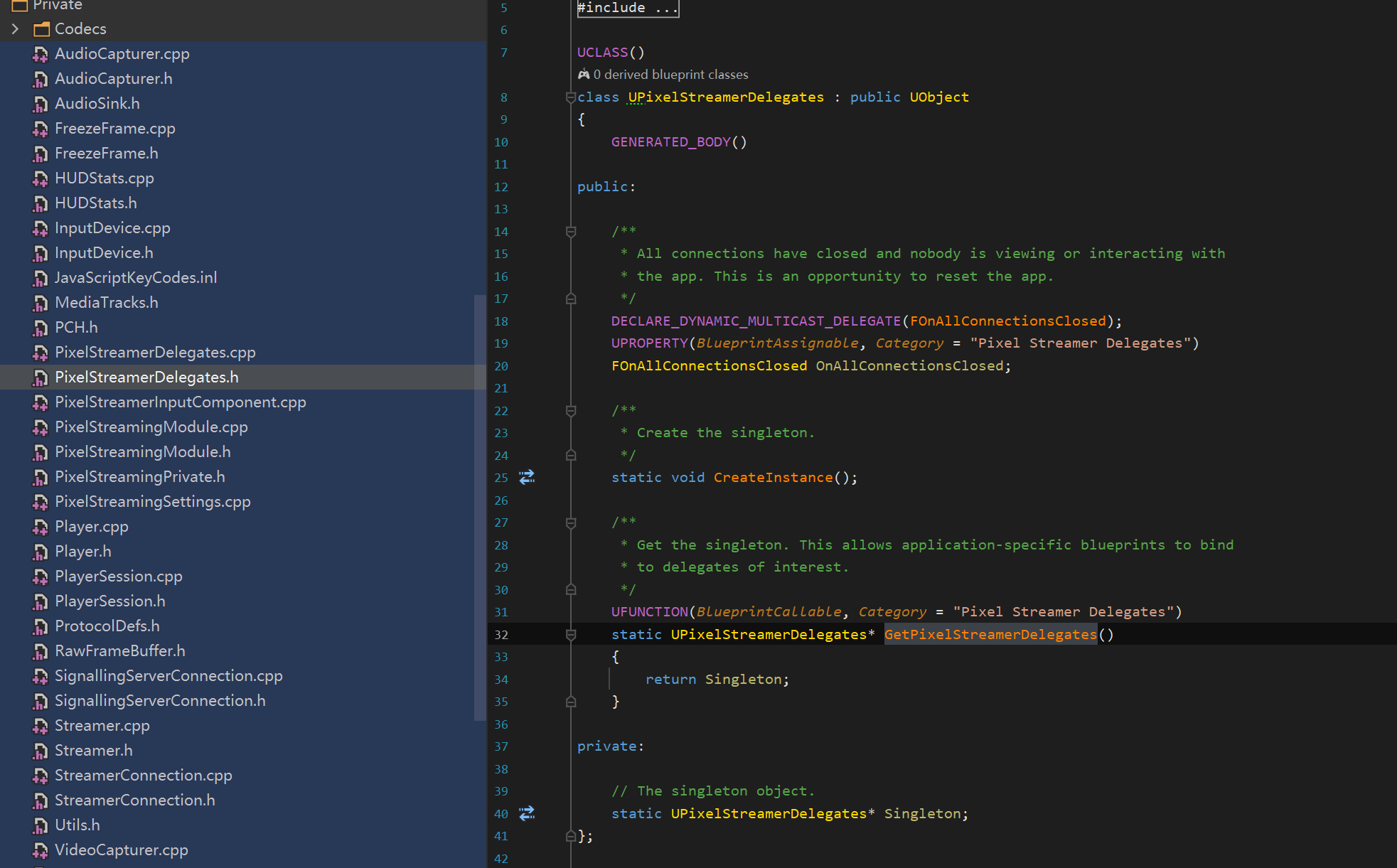
Task: Click the JavaScriptKeyCodes.inl file icon
Action: pyautogui.click(x=41, y=278)
